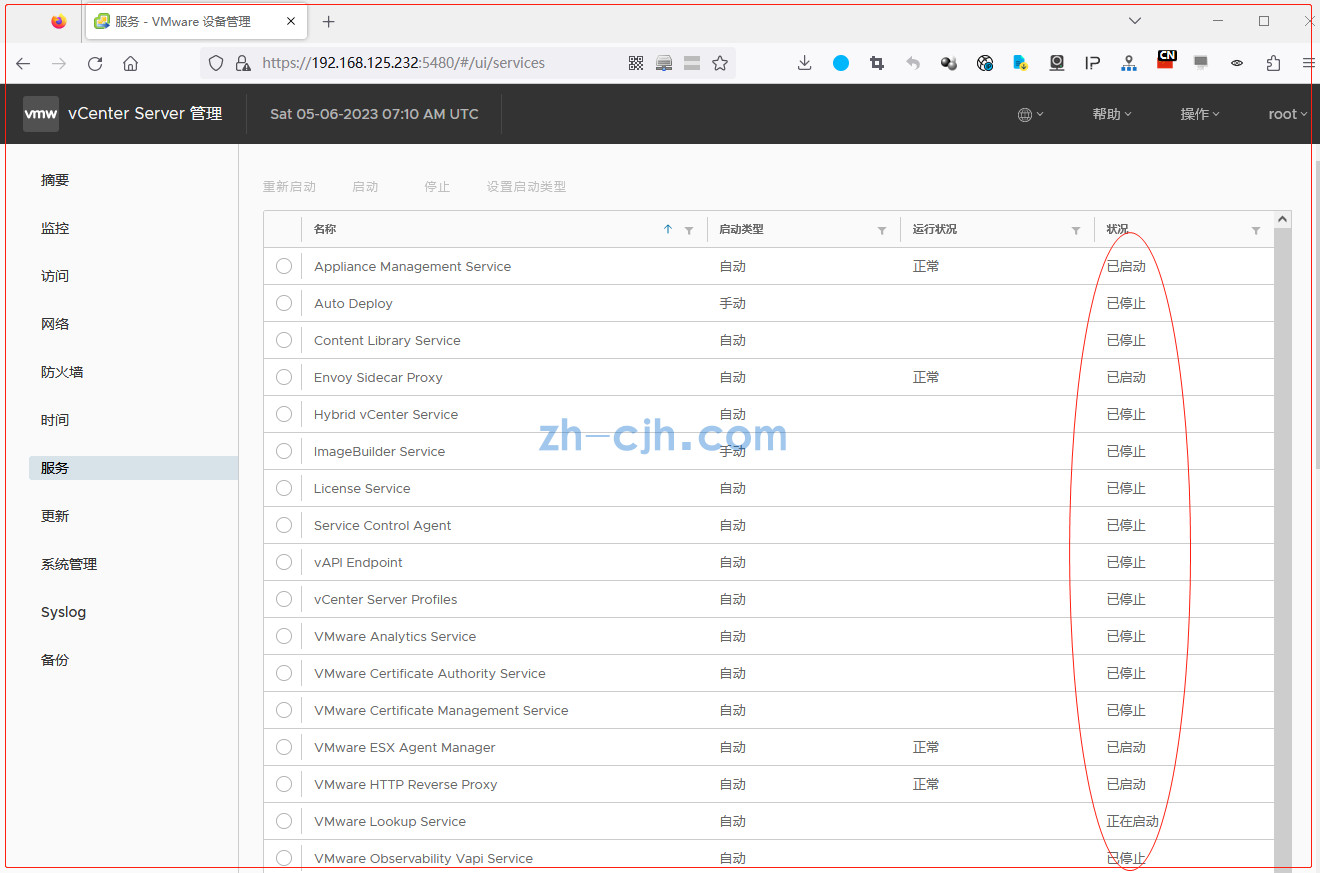Open 访问 in the sidebar
1320x873 pixels.
pos(55,276)
